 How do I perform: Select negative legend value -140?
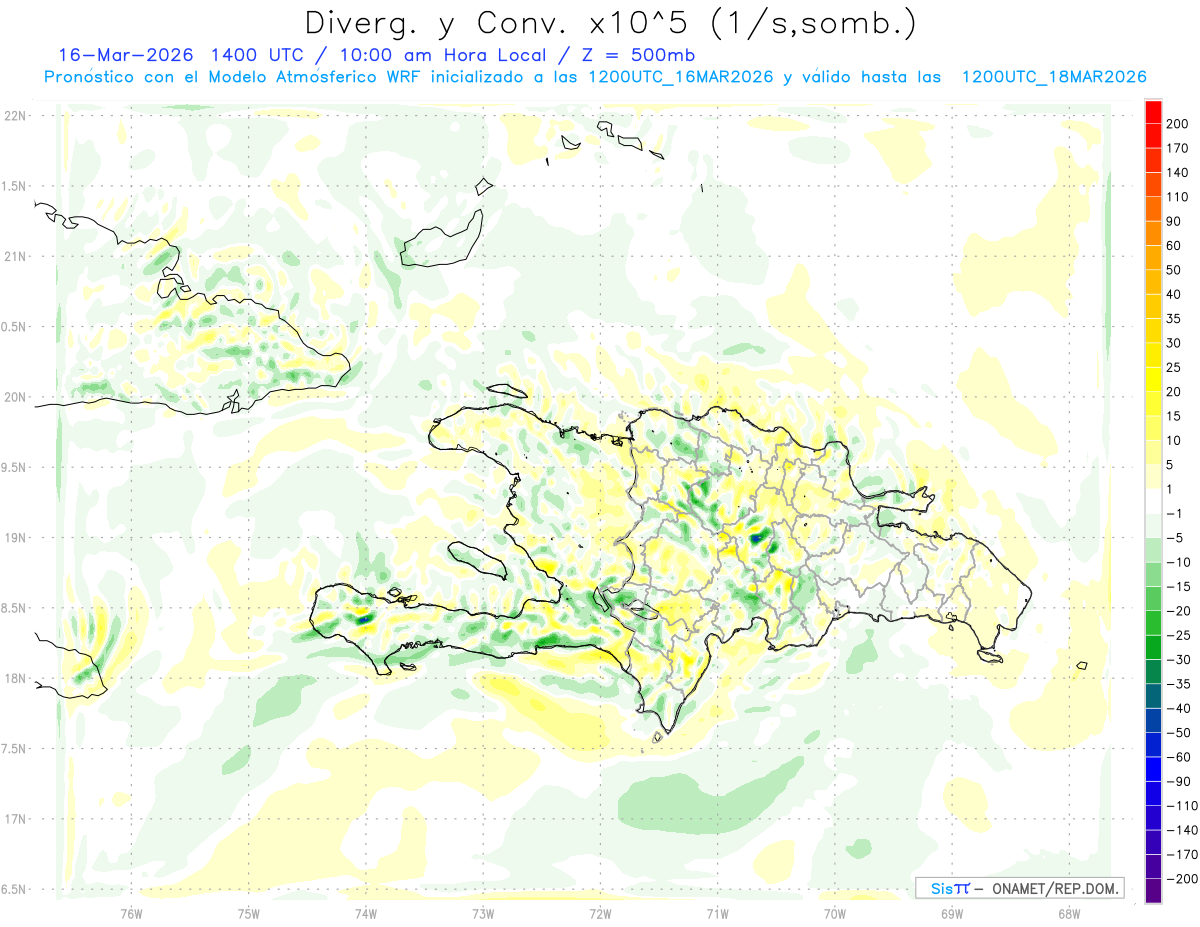[x=1182, y=830]
